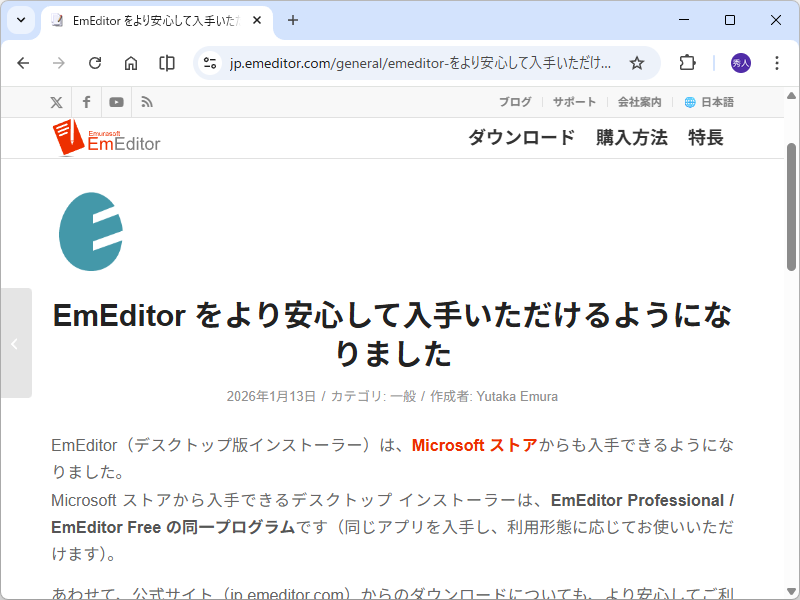Toggle the split view icon

[167, 63]
